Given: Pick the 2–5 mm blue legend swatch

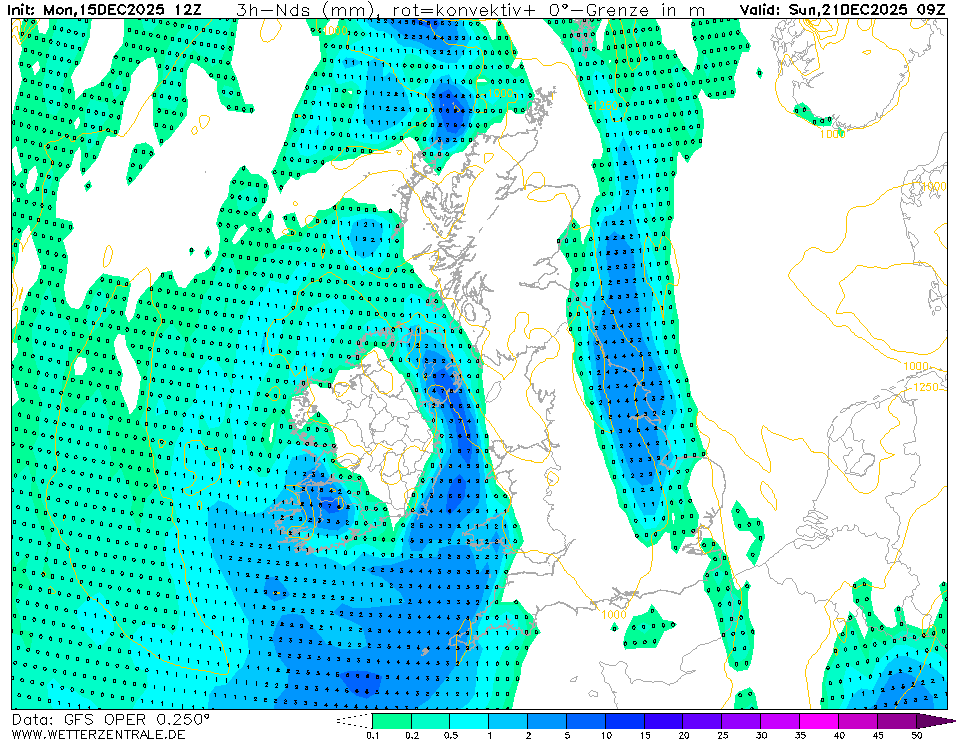Looking at the screenshot, I should [x=546, y=720].
